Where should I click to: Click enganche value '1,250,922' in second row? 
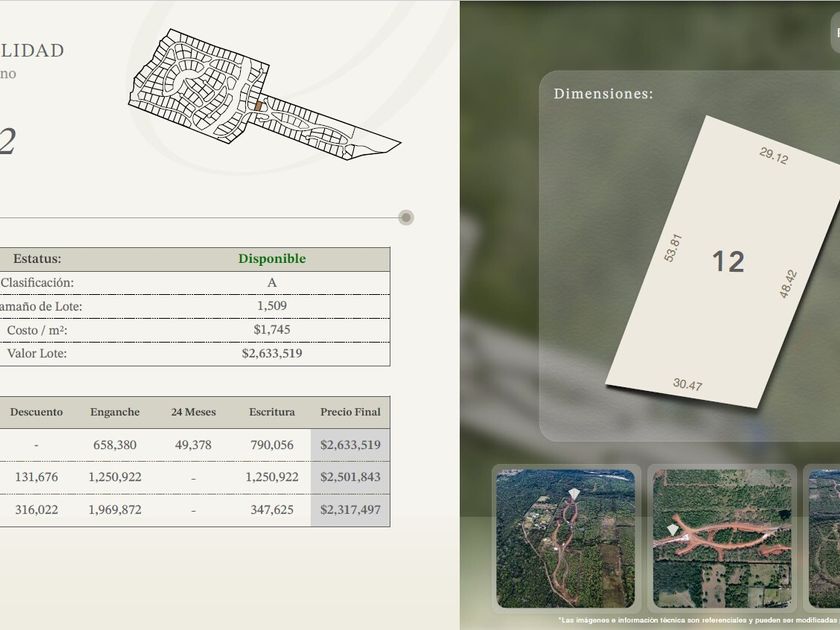115,477
